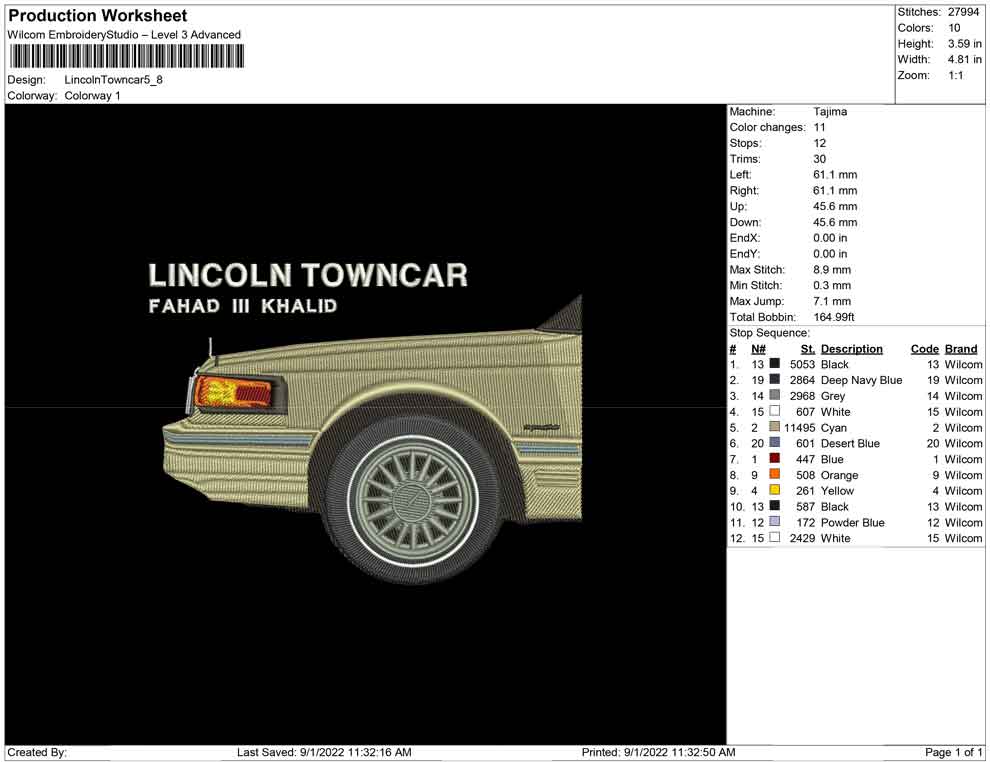Click the 'Deep Navy Blue' description
Image resolution: width=990 pixels, height=762 pixels.
click(861, 380)
